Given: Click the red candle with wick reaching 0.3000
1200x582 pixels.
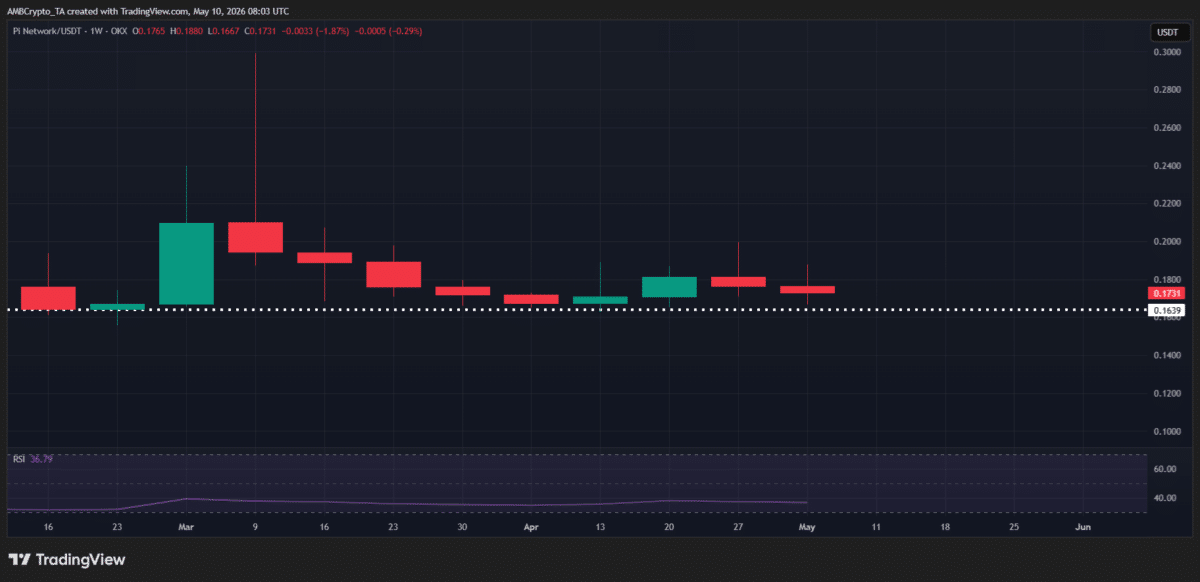Looking at the screenshot, I should tap(255, 237).
